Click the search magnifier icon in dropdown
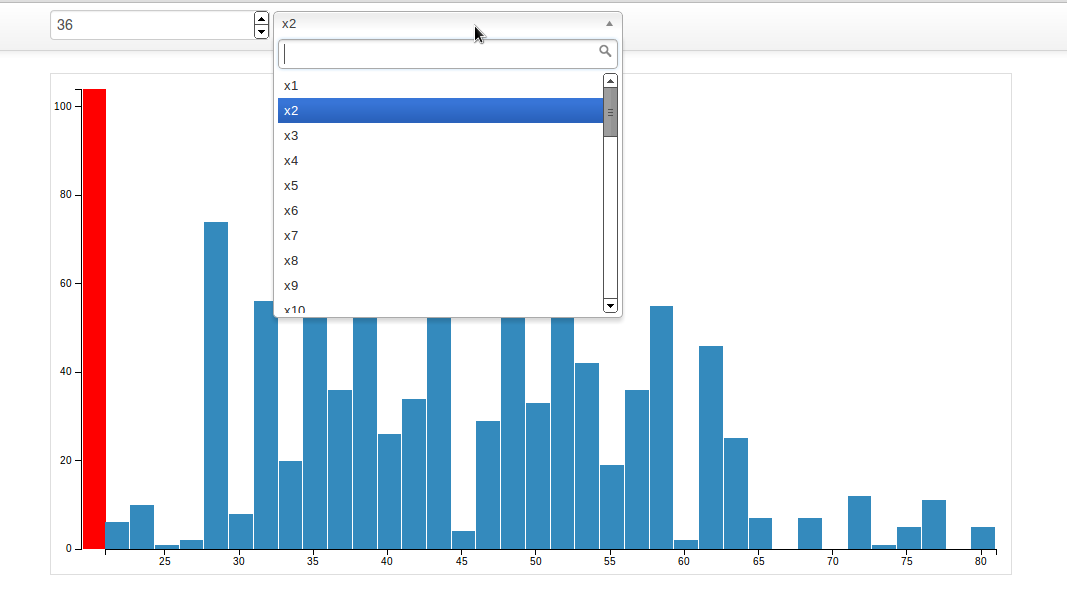The width and height of the screenshot is (1067, 601). pyautogui.click(x=604, y=51)
